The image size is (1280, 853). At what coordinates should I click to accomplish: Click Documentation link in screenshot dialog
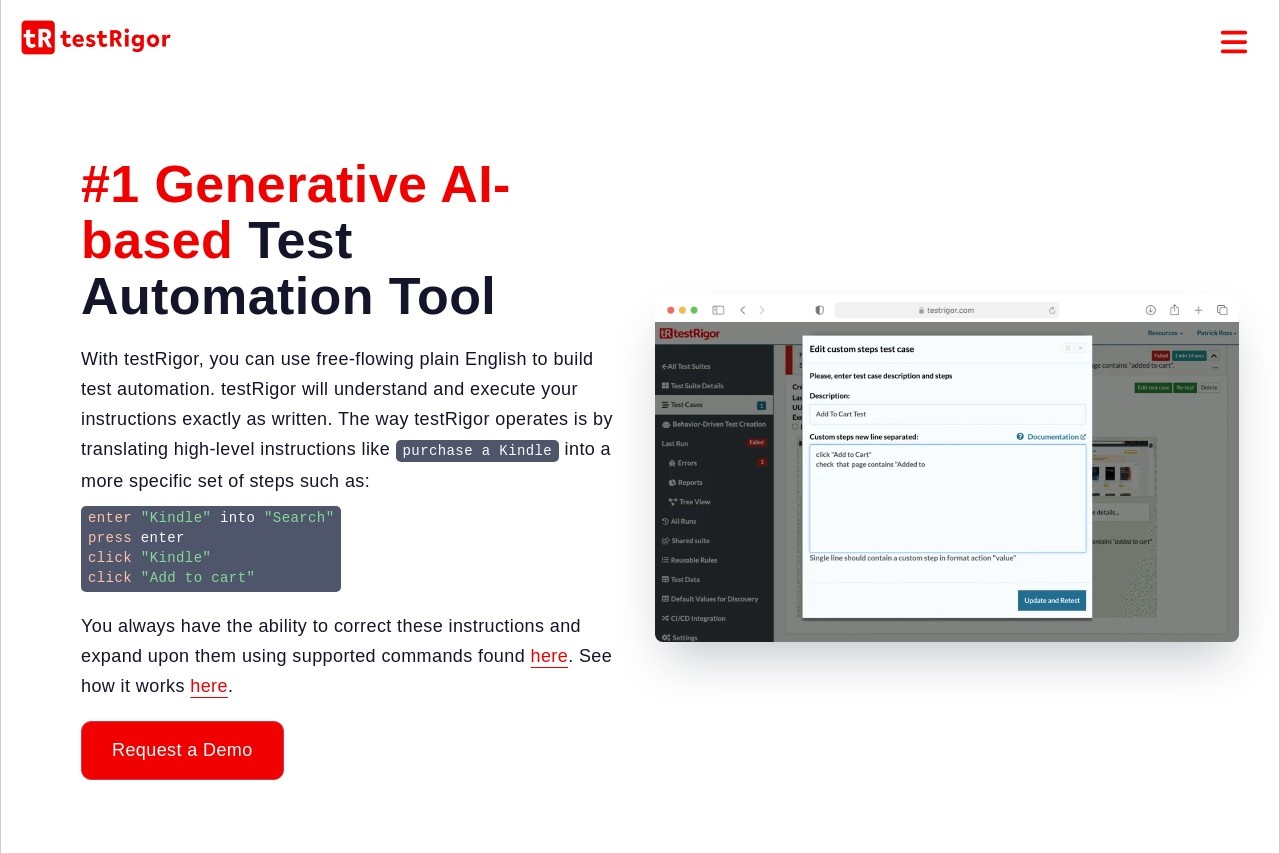pos(1051,437)
